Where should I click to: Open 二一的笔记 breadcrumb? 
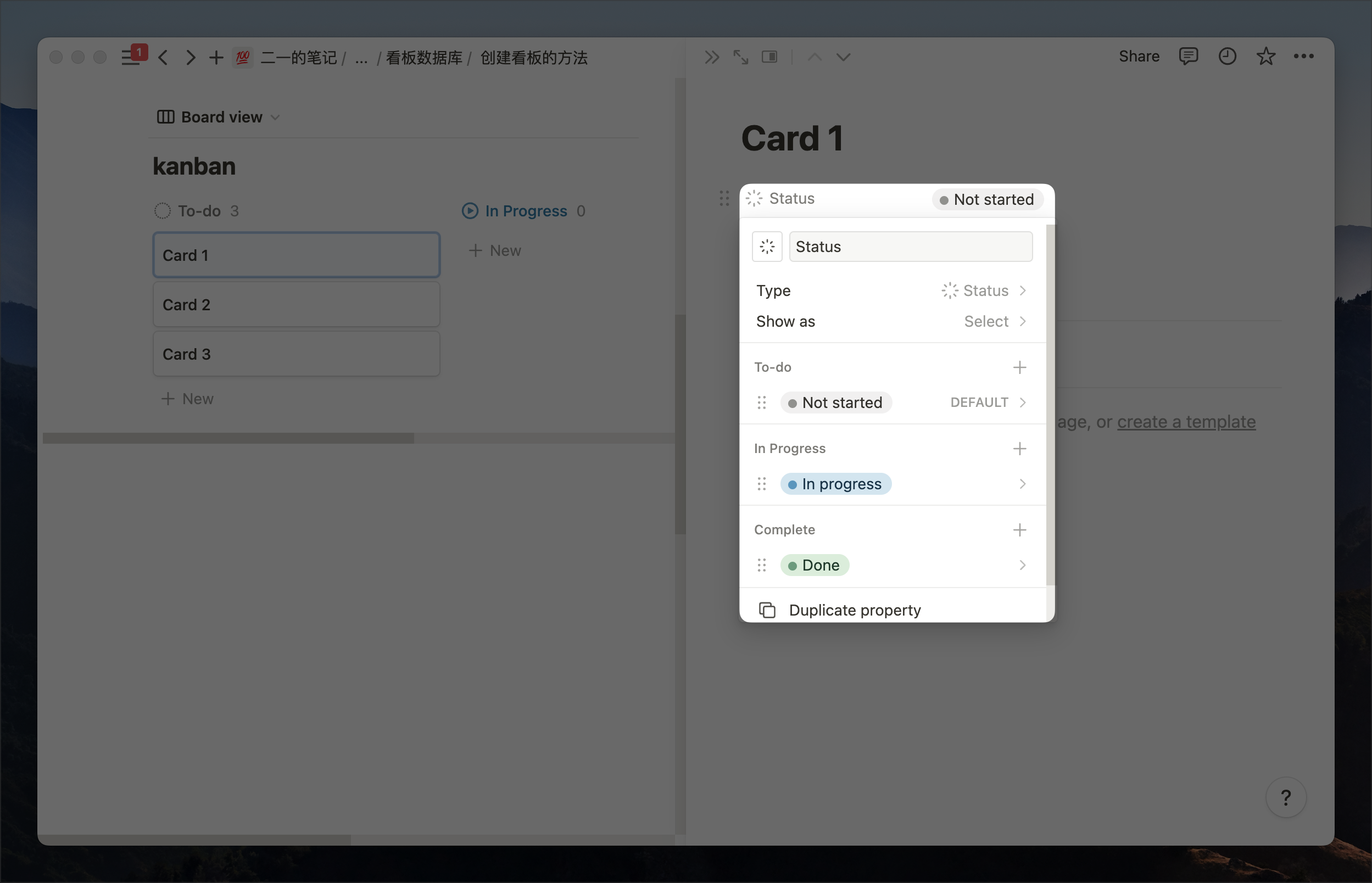click(299, 58)
